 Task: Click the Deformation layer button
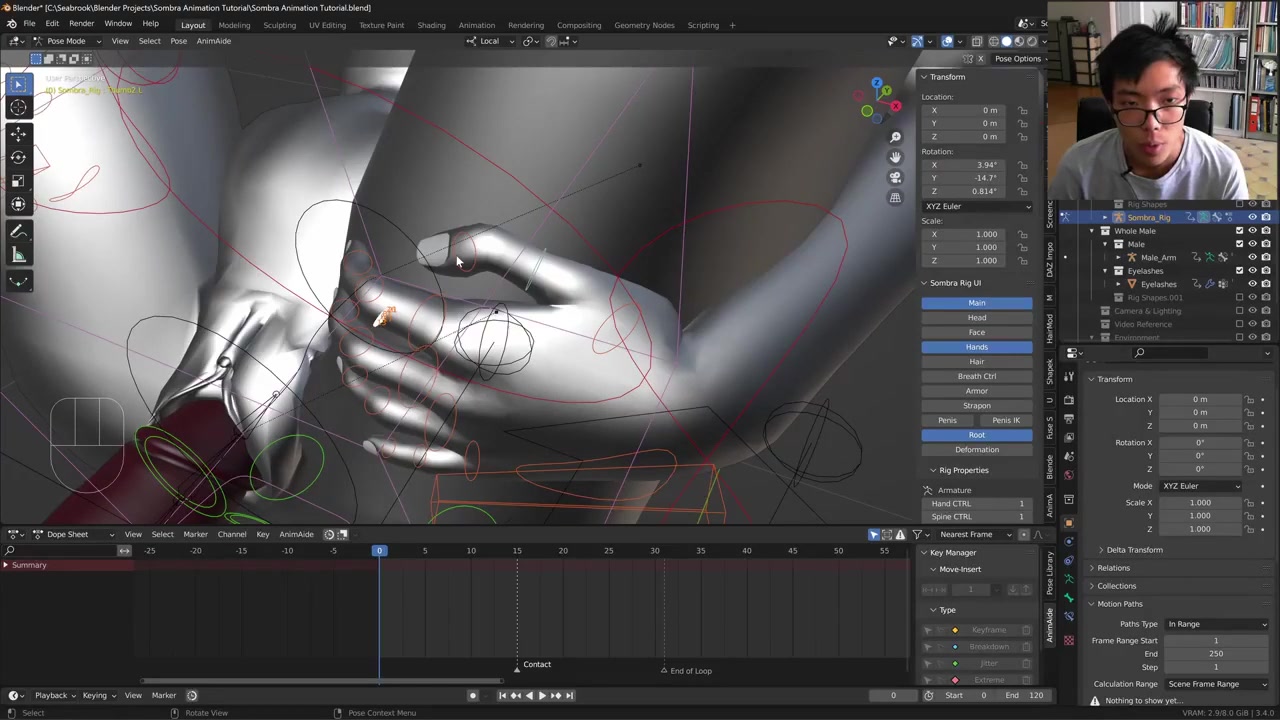[976, 450]
